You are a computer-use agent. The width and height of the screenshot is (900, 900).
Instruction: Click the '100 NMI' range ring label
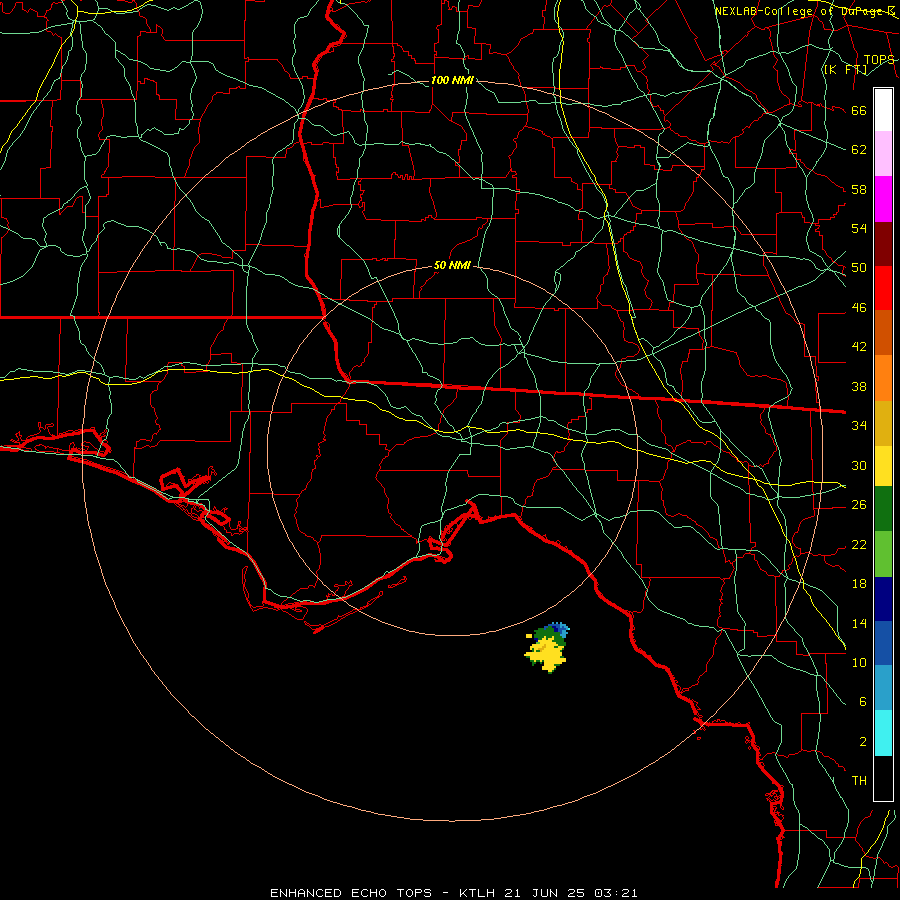[x=452, y=80]
